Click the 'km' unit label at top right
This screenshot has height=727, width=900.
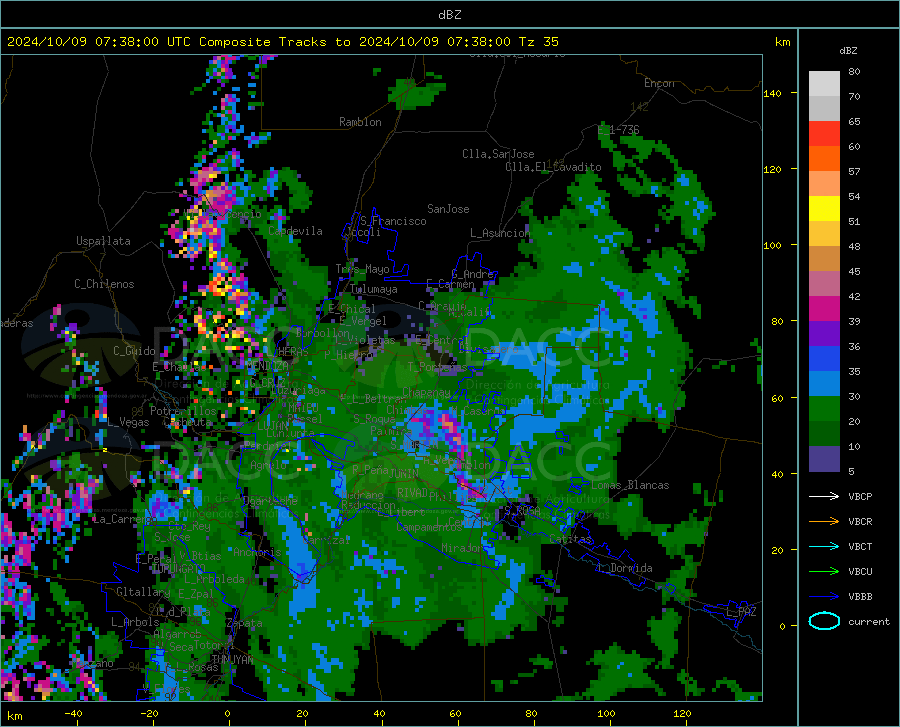[782, 42]
